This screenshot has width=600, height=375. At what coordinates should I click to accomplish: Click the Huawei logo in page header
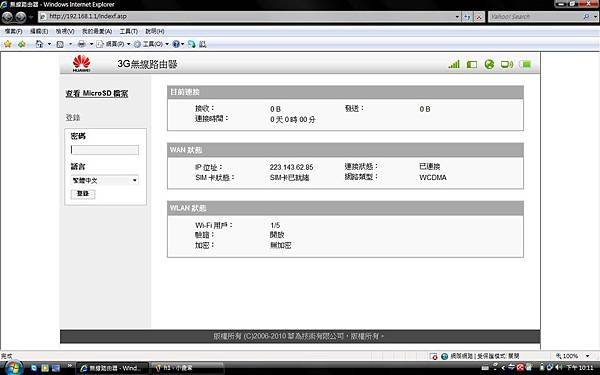[82, 63]
